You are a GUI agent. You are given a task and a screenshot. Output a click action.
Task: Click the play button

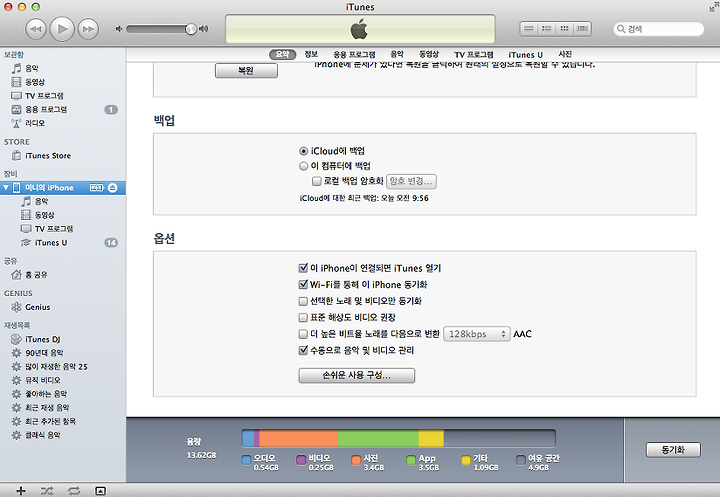coord(62,29)
